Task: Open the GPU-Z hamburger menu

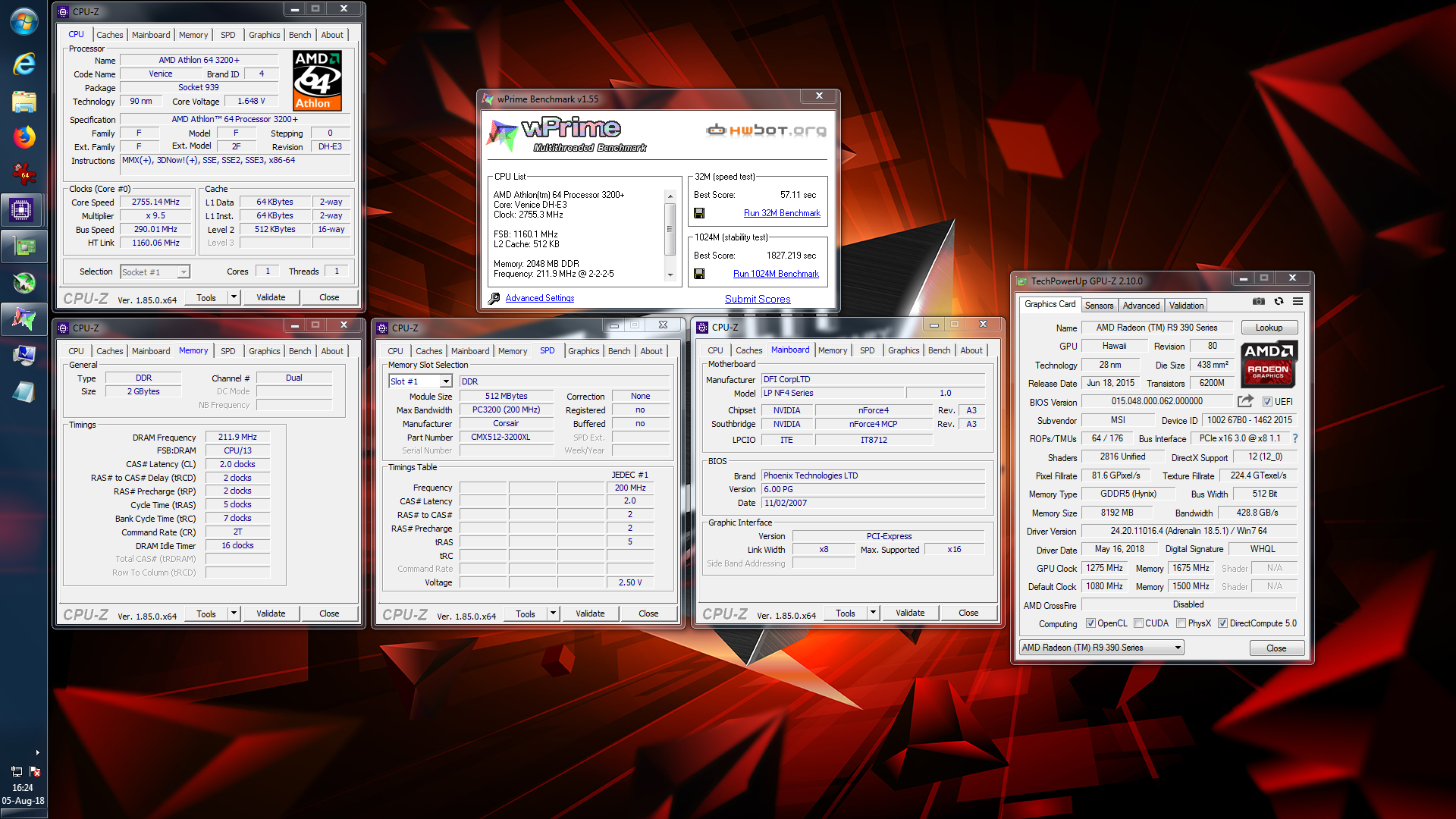Action: (1298, 301)
